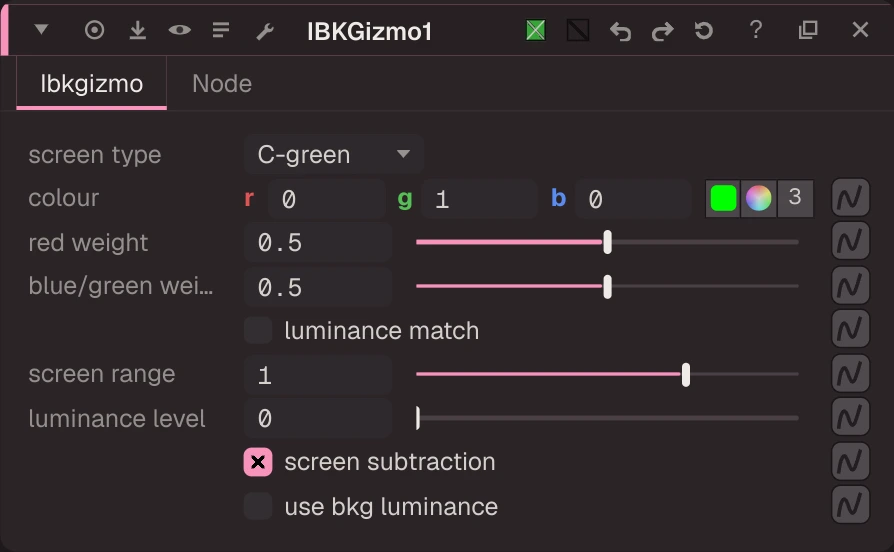Image resolution: width=894 pixels, height=552 pixels.
Task: Open the colour wheel picker button
Action: click(758, 198)
